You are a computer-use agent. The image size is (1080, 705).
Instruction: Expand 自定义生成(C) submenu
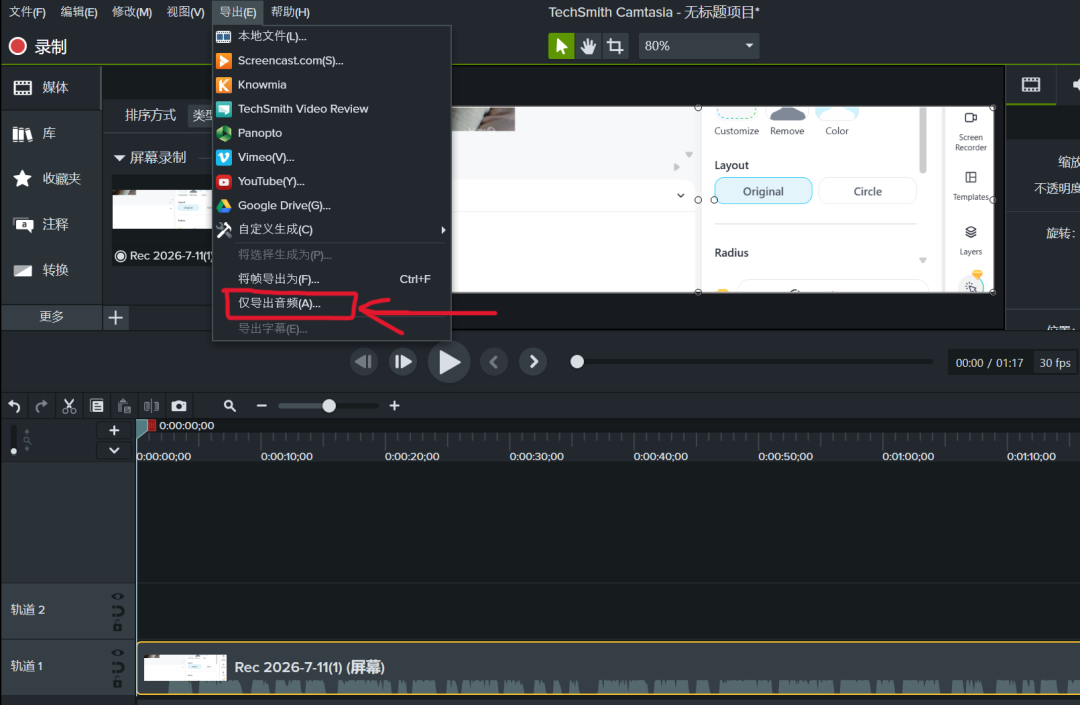332,229
